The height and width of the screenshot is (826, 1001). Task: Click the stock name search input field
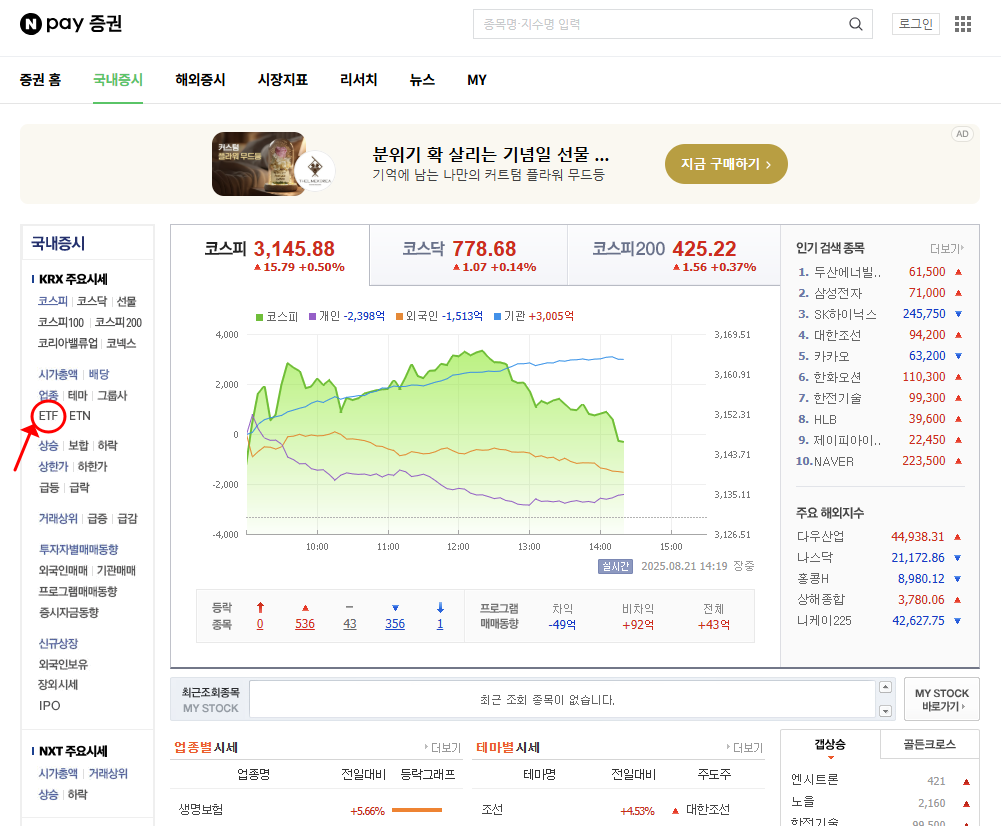point(660,23)
